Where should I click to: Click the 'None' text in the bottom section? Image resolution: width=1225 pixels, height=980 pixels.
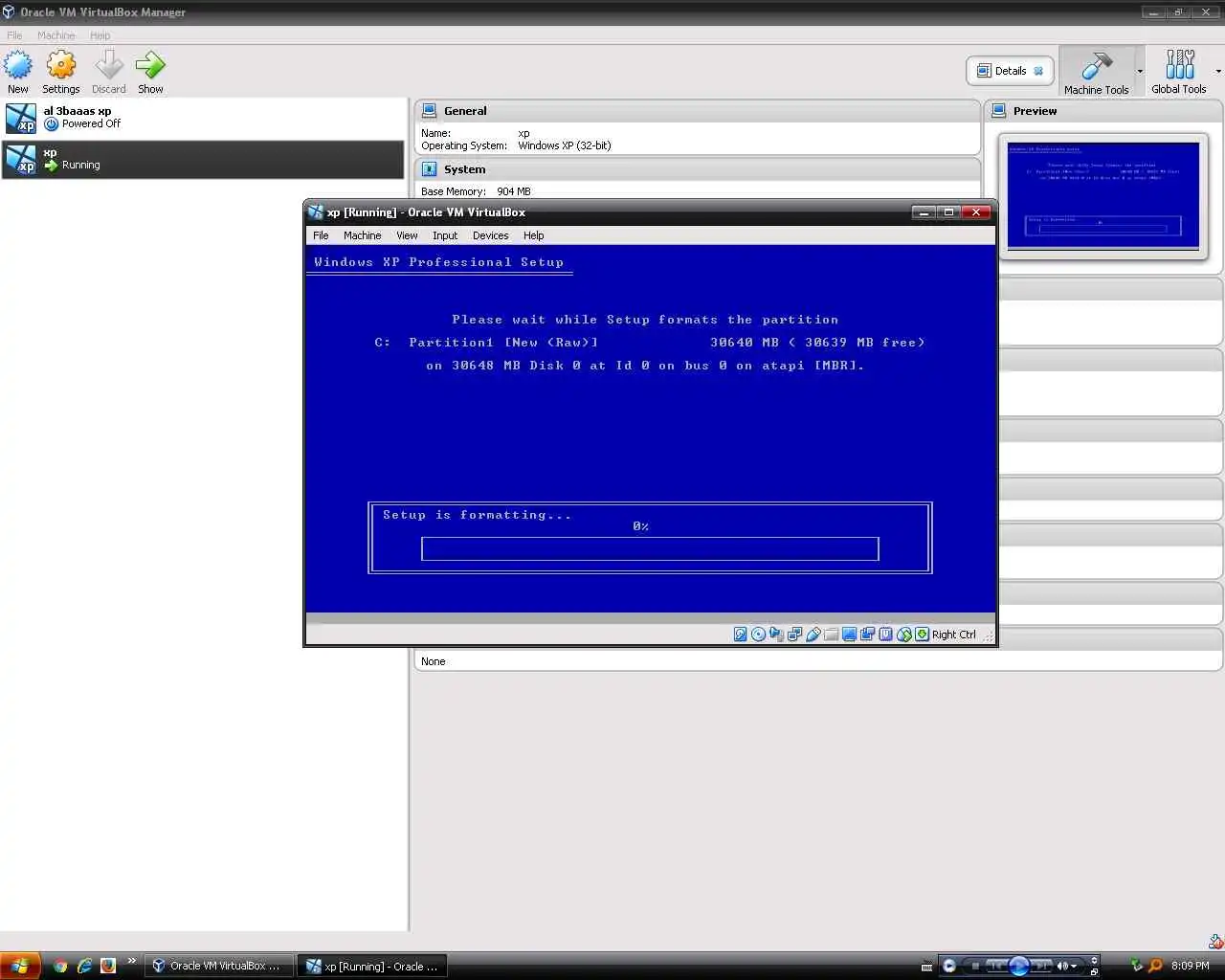(434, 661)
